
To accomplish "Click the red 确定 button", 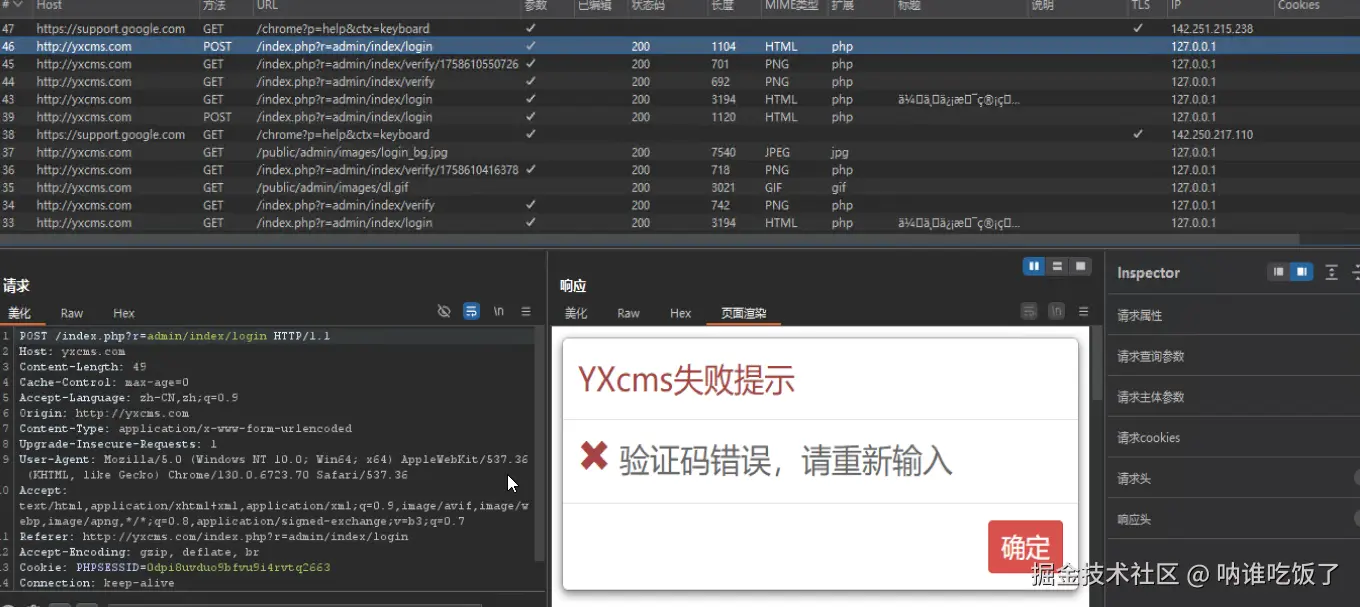I will click(x=1025, y=547).
